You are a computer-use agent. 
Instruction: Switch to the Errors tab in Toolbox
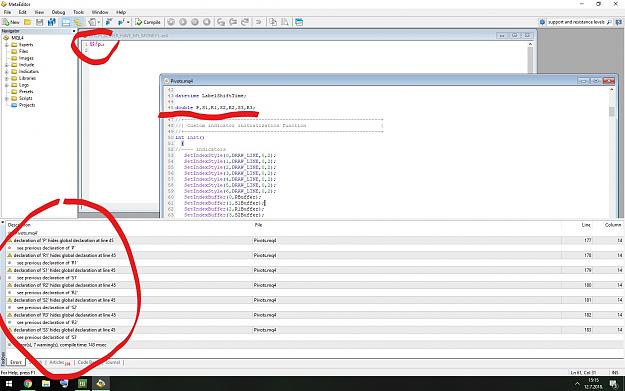[16, 362]
